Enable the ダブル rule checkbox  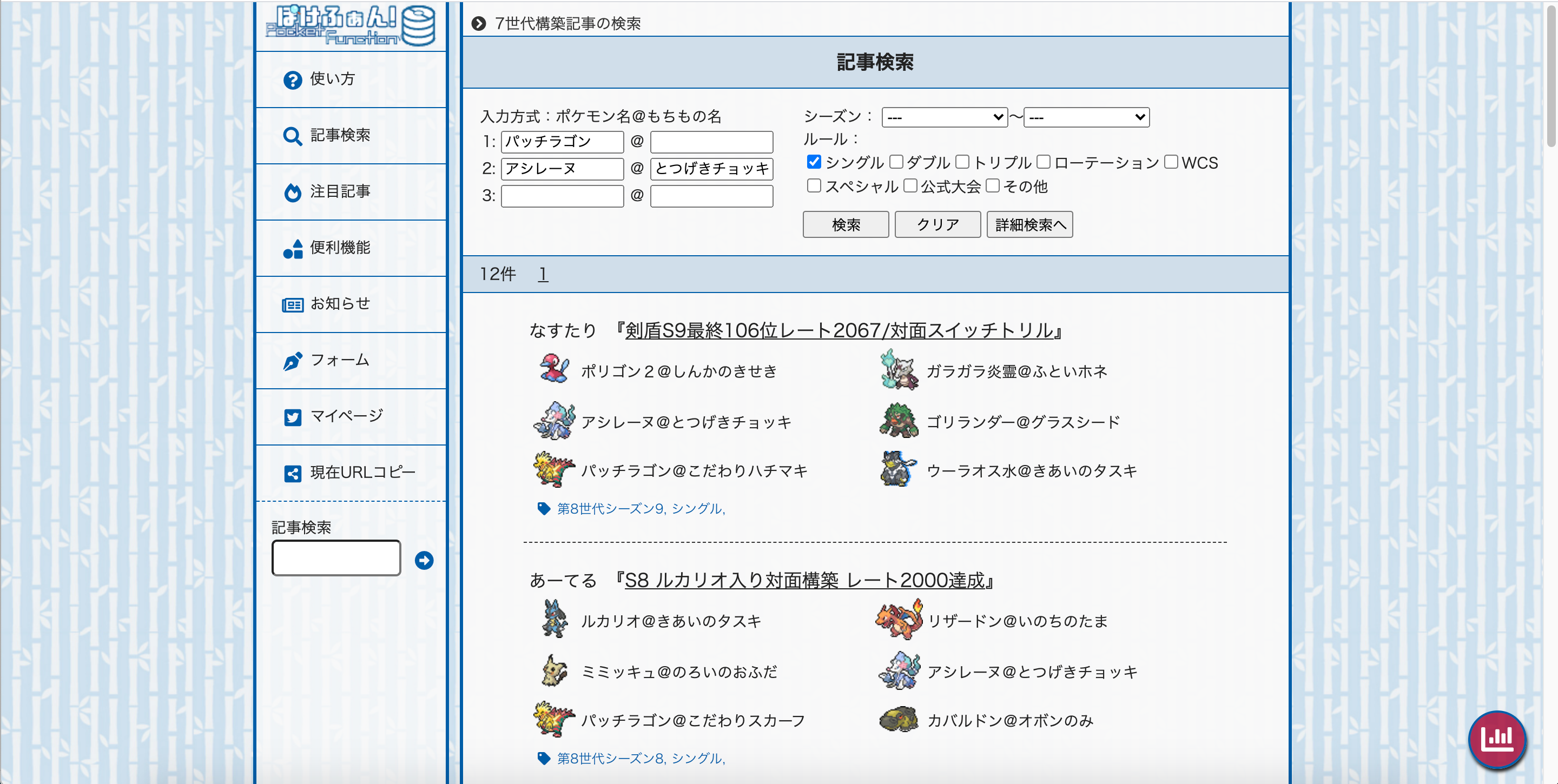coord(896,162)
